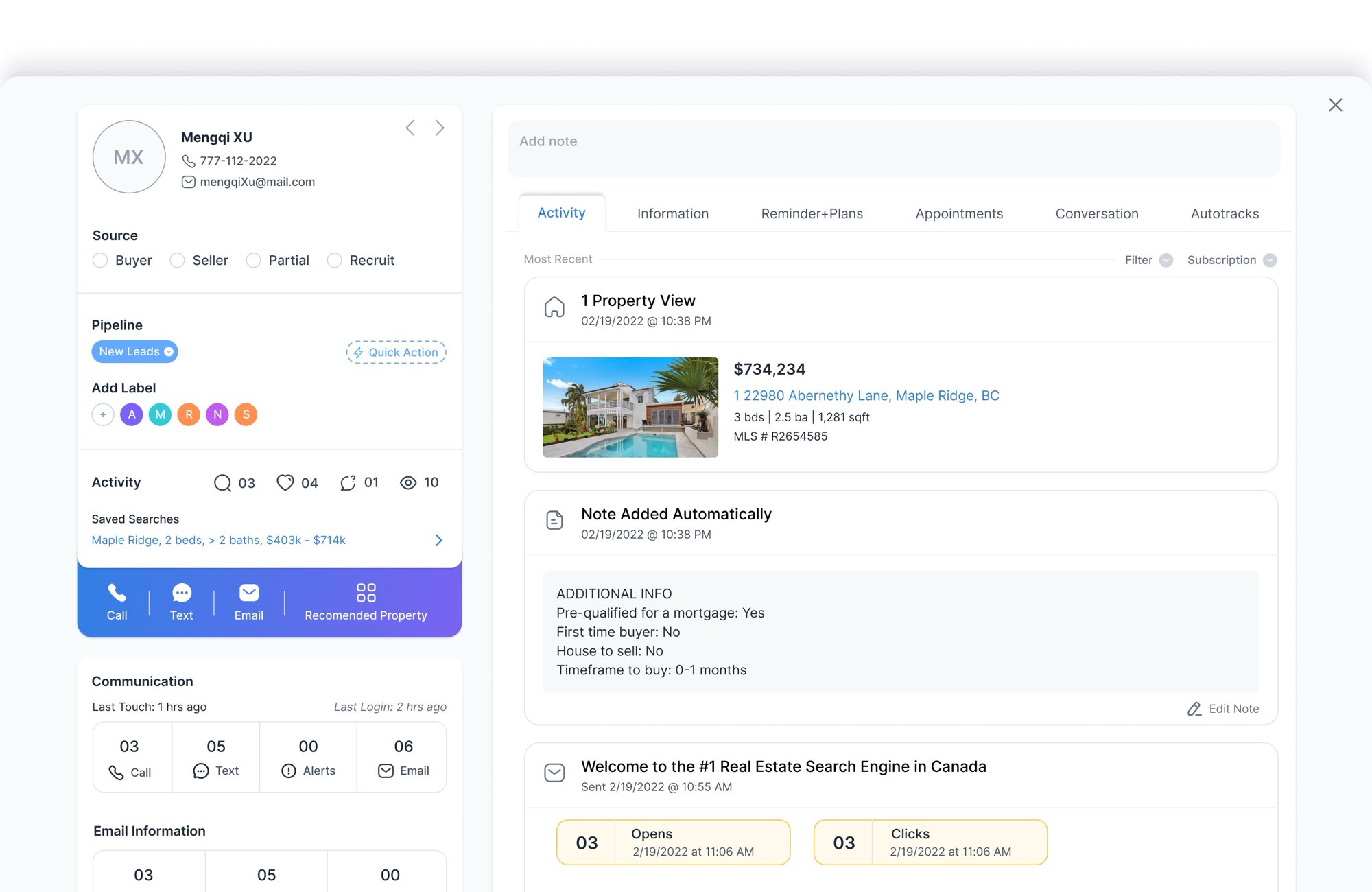This screenshot has height=892, width=1372.
Task: Select the Seller source radio button
Action: 177,260
